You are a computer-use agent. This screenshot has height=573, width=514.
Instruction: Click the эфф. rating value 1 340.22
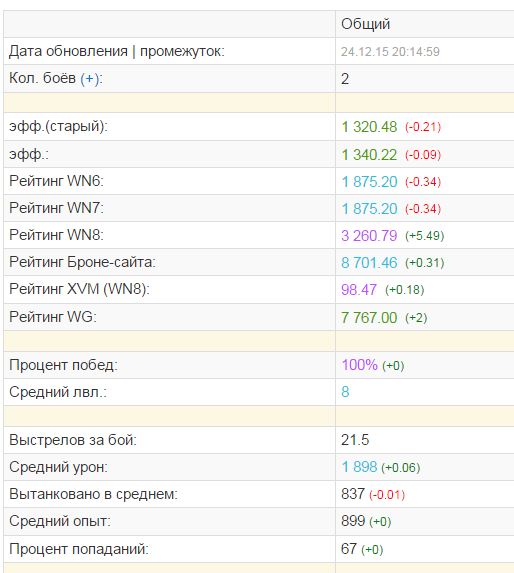tap(369, 155)
